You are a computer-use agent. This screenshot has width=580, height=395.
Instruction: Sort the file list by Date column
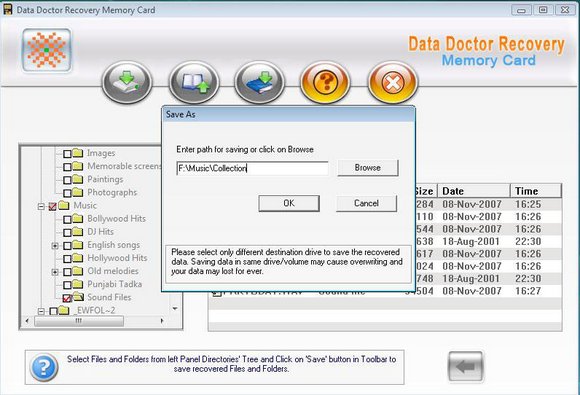point(474,191)
